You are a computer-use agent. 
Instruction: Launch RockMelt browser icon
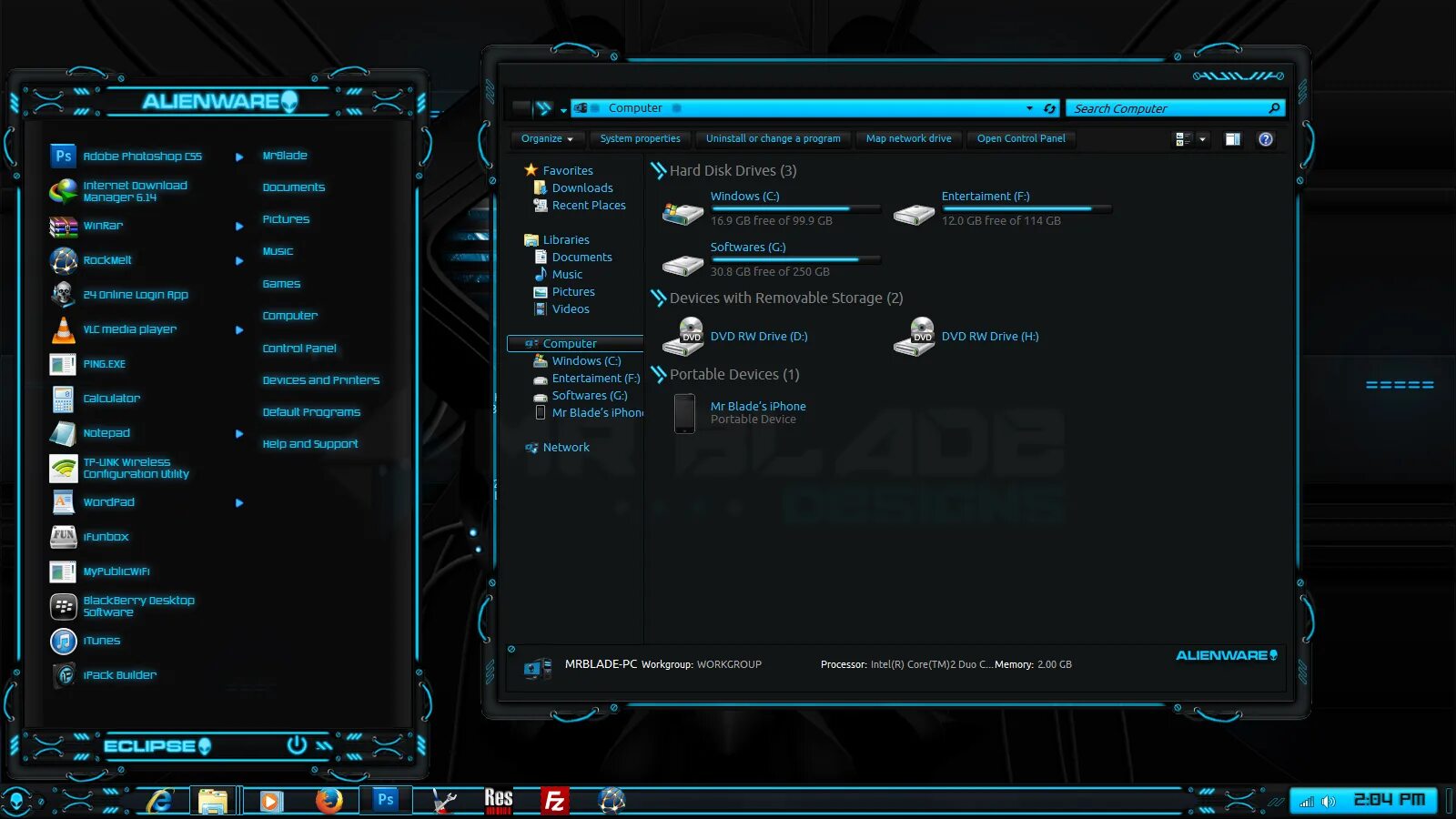pyautogui.click(x=63, y=260)
